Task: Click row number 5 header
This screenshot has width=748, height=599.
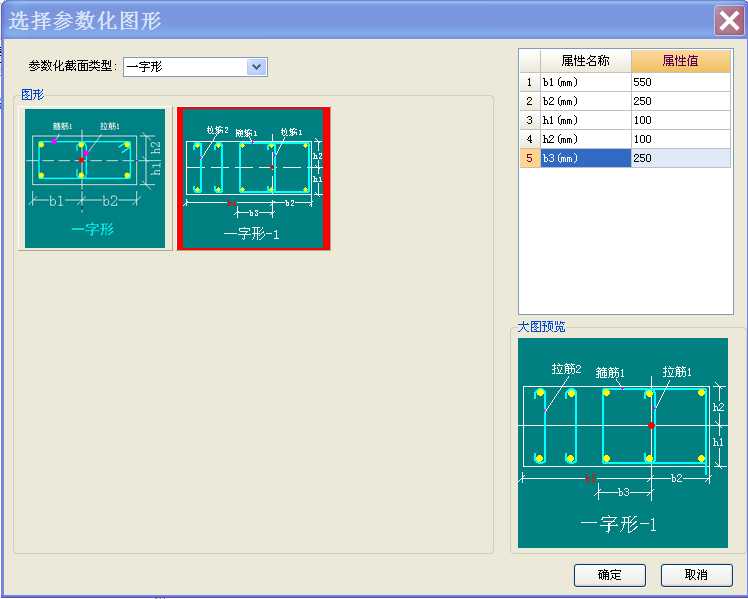Action: click(530, 158)
